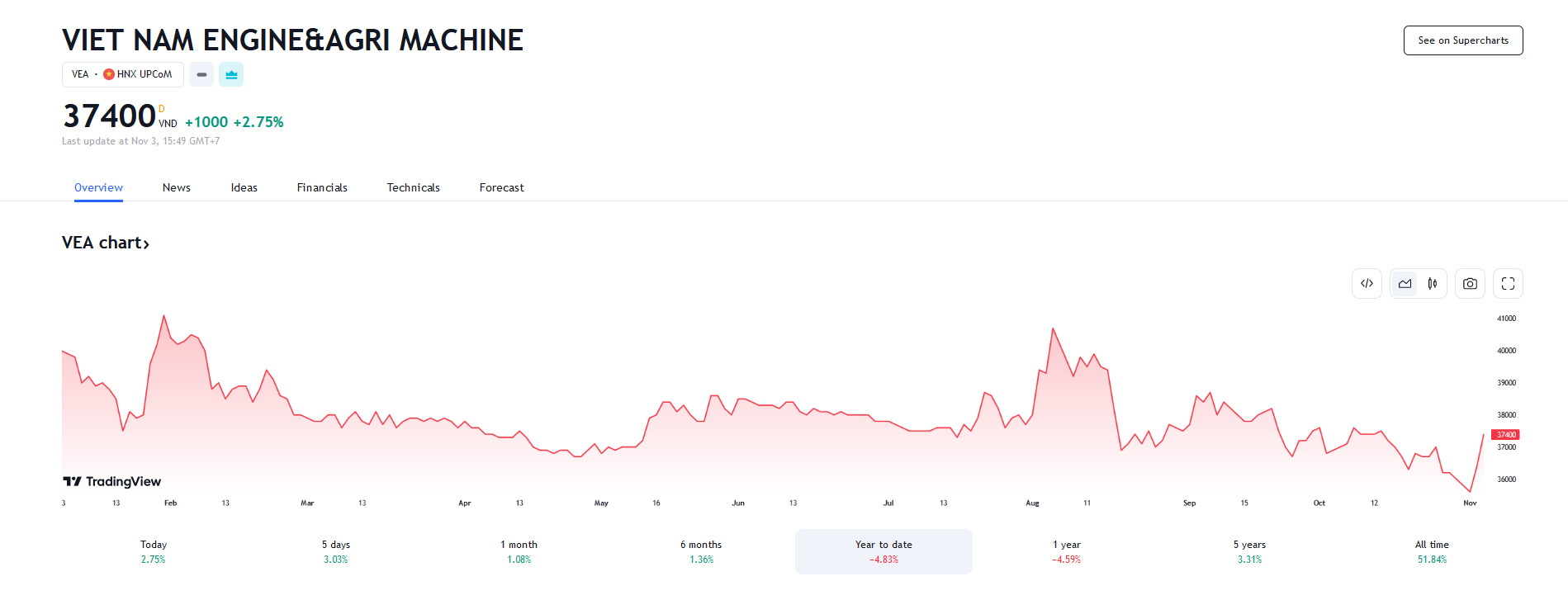The height and width of the screenshot is (600, 1568).
Task: Click the Vietnam flag exchange icon
Action: pyautogui.click(x=109, y=74)
